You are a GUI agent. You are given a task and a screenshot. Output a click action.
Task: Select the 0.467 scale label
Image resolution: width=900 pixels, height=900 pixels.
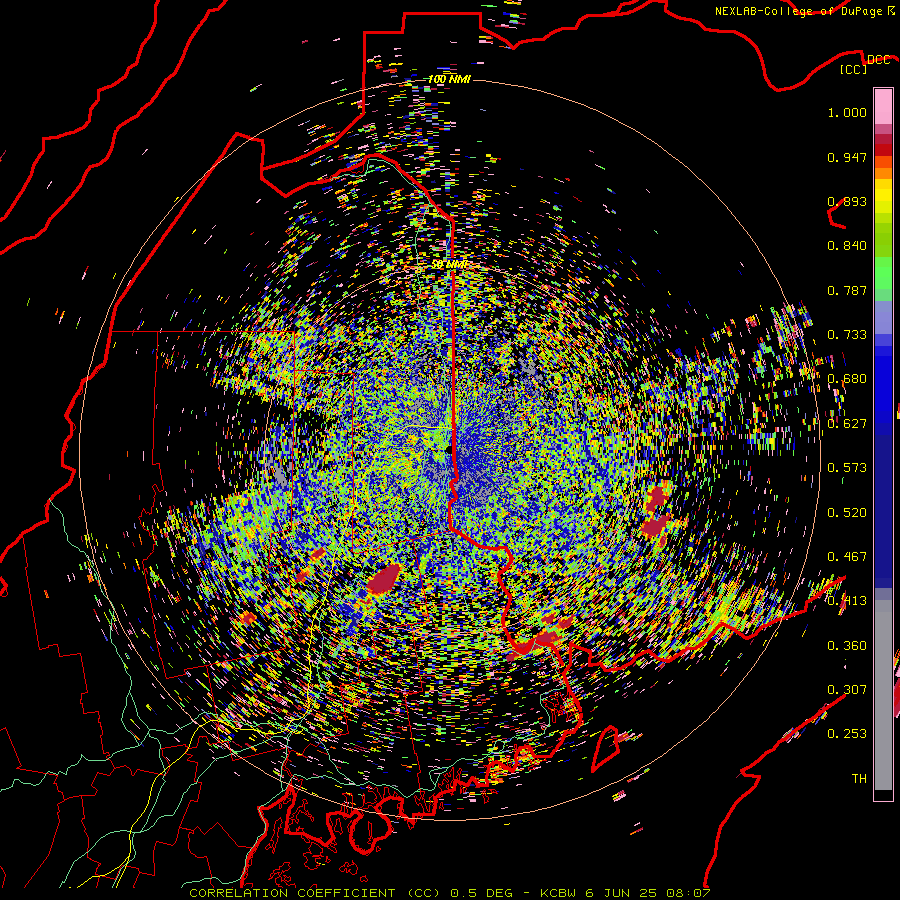pyautogui.click(x=847, y=557)
